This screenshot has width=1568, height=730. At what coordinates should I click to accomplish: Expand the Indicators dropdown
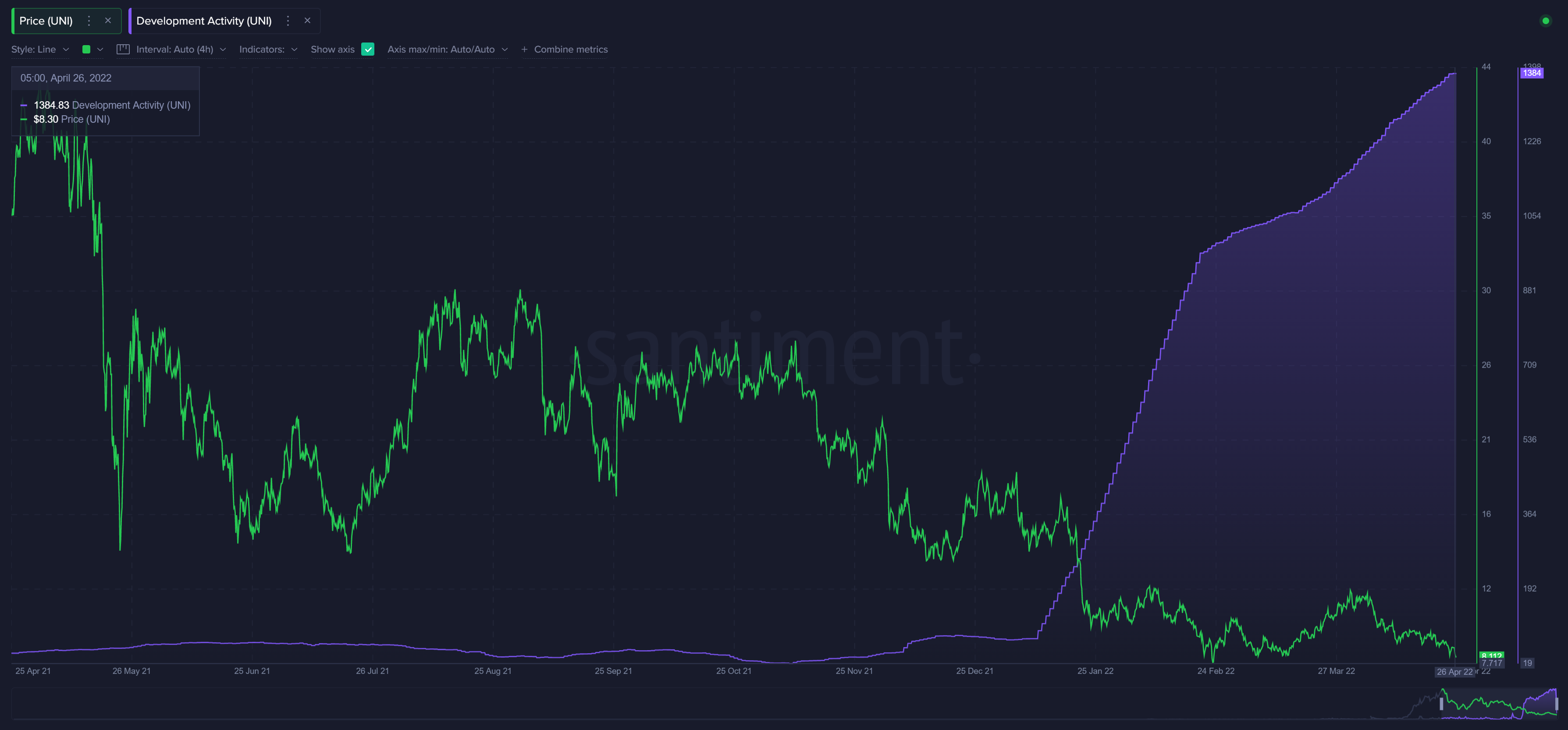(x=268, y=49)
